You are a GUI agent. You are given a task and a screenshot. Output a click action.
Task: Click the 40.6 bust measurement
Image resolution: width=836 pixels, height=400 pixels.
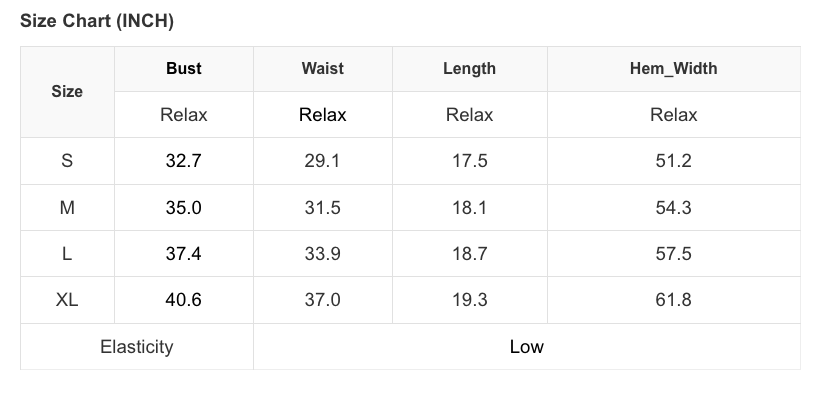(184, 300)
